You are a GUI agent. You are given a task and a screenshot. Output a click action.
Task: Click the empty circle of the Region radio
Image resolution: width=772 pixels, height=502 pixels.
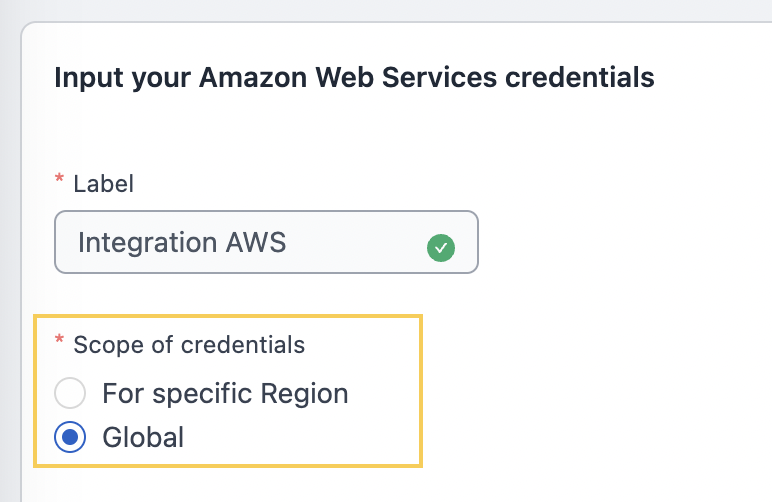click(70, 393)
